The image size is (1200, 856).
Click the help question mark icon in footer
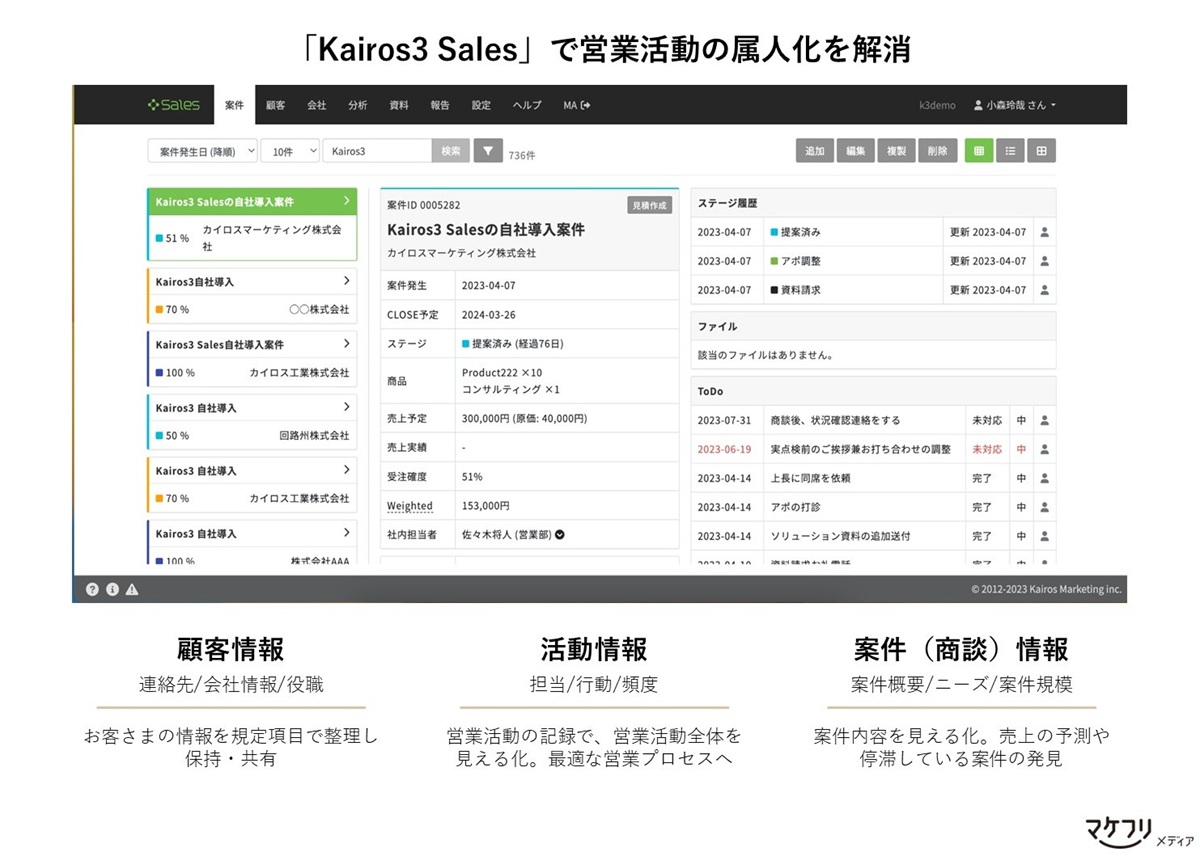click(x=92, y=589)
